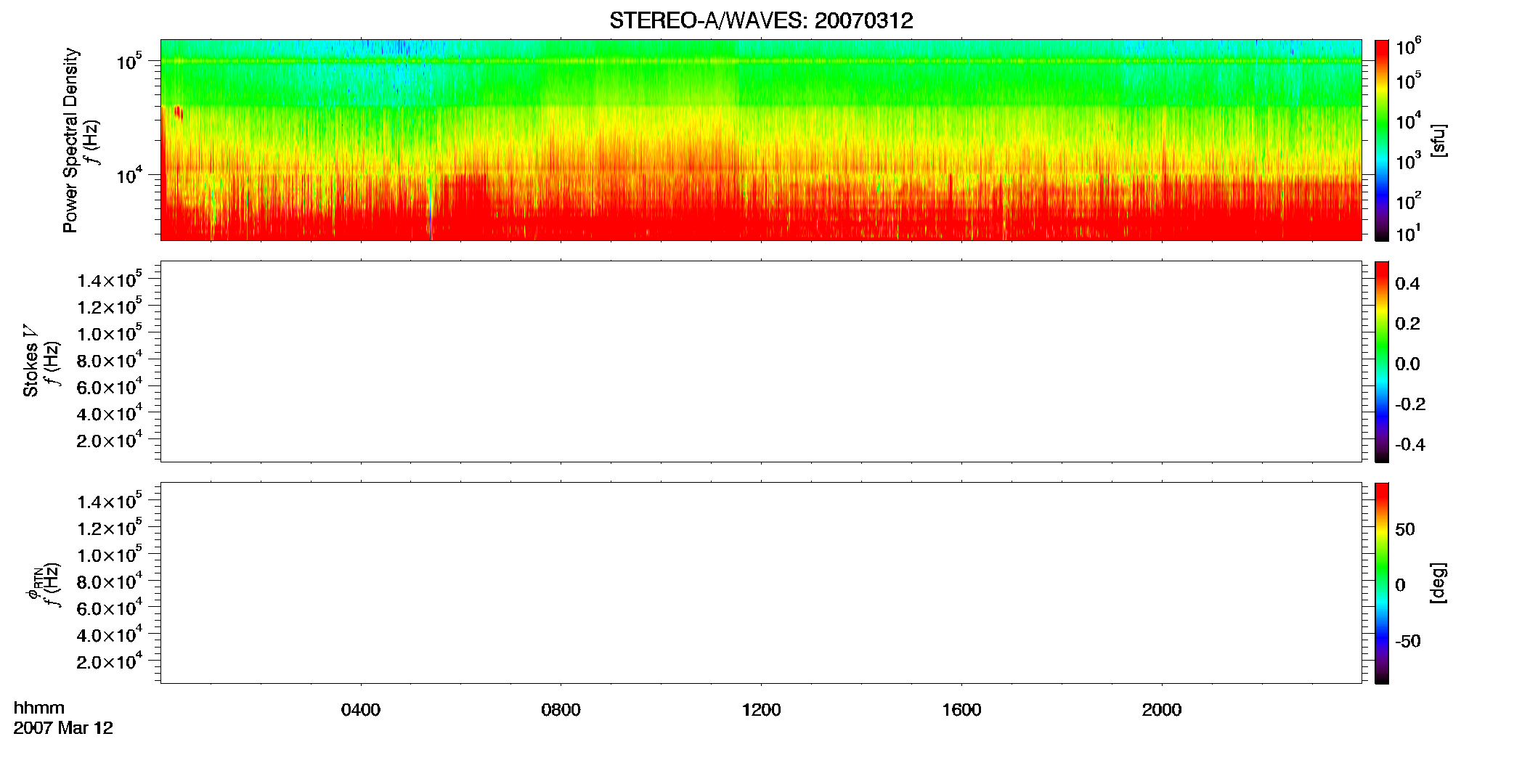Click the "Power Spectral Density" axis label
The image size is (1522, 784).
70,140
